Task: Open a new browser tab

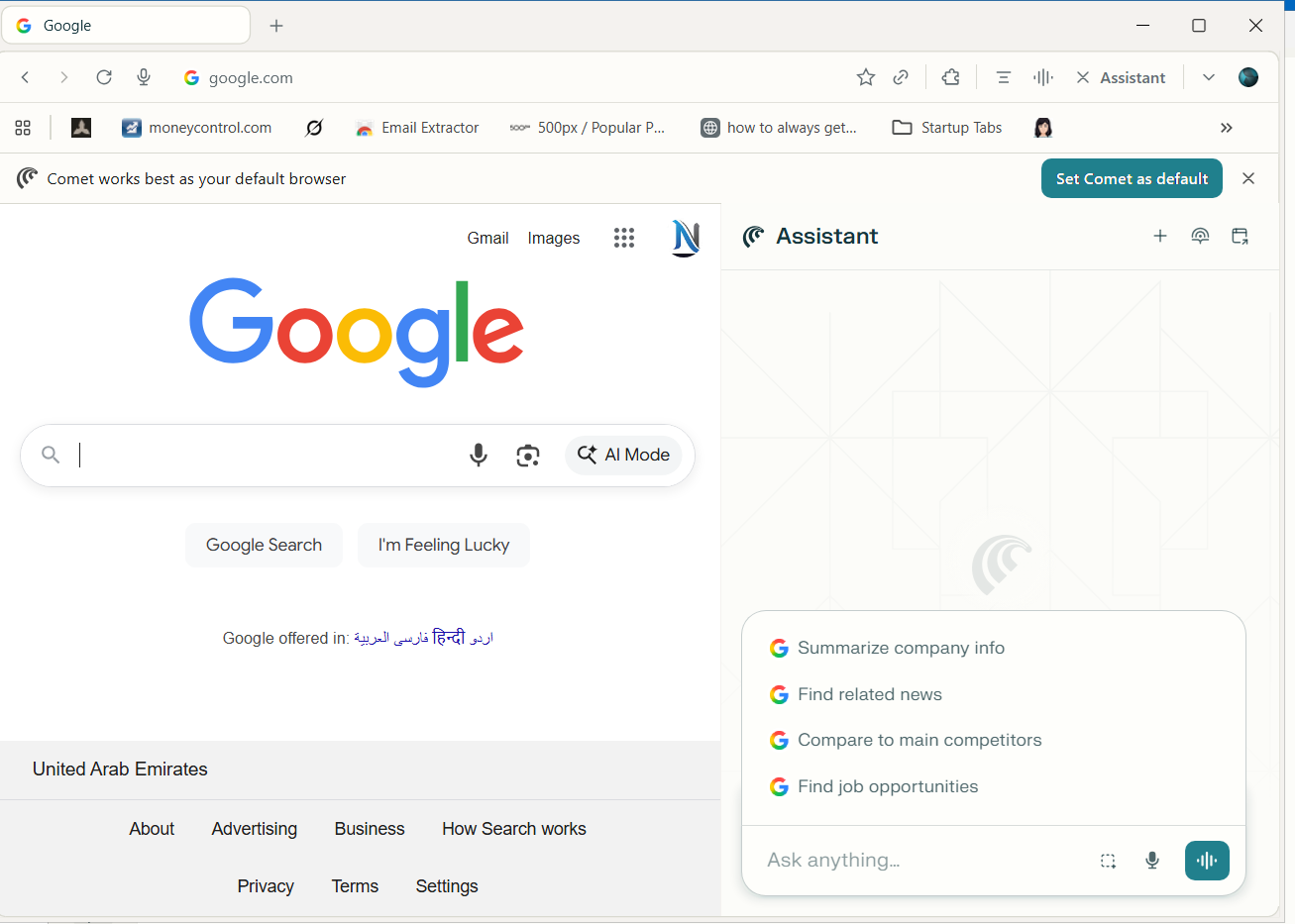Action: 276,26
